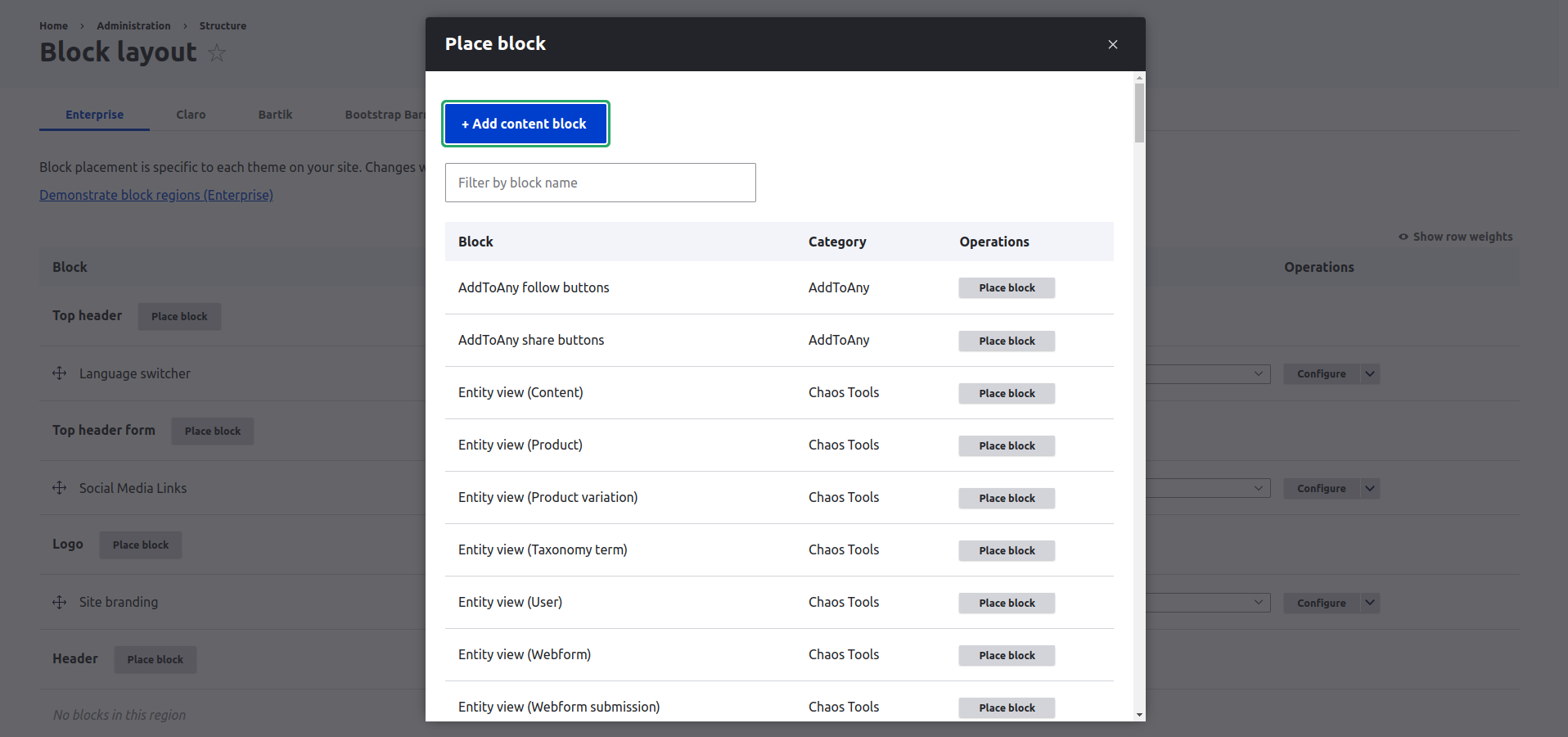Expand Configure dropdown arrow for Language switcher
Image resolution: width=1568 pixels, height=737 pixels.
[1370, 374]
